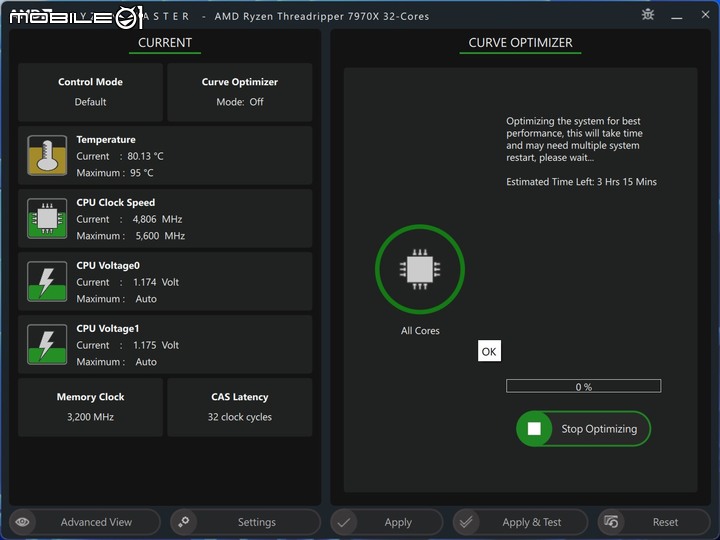Viewport: 720px width, 540px height.
Task: Click the Apply button
Action: [387, 522]
